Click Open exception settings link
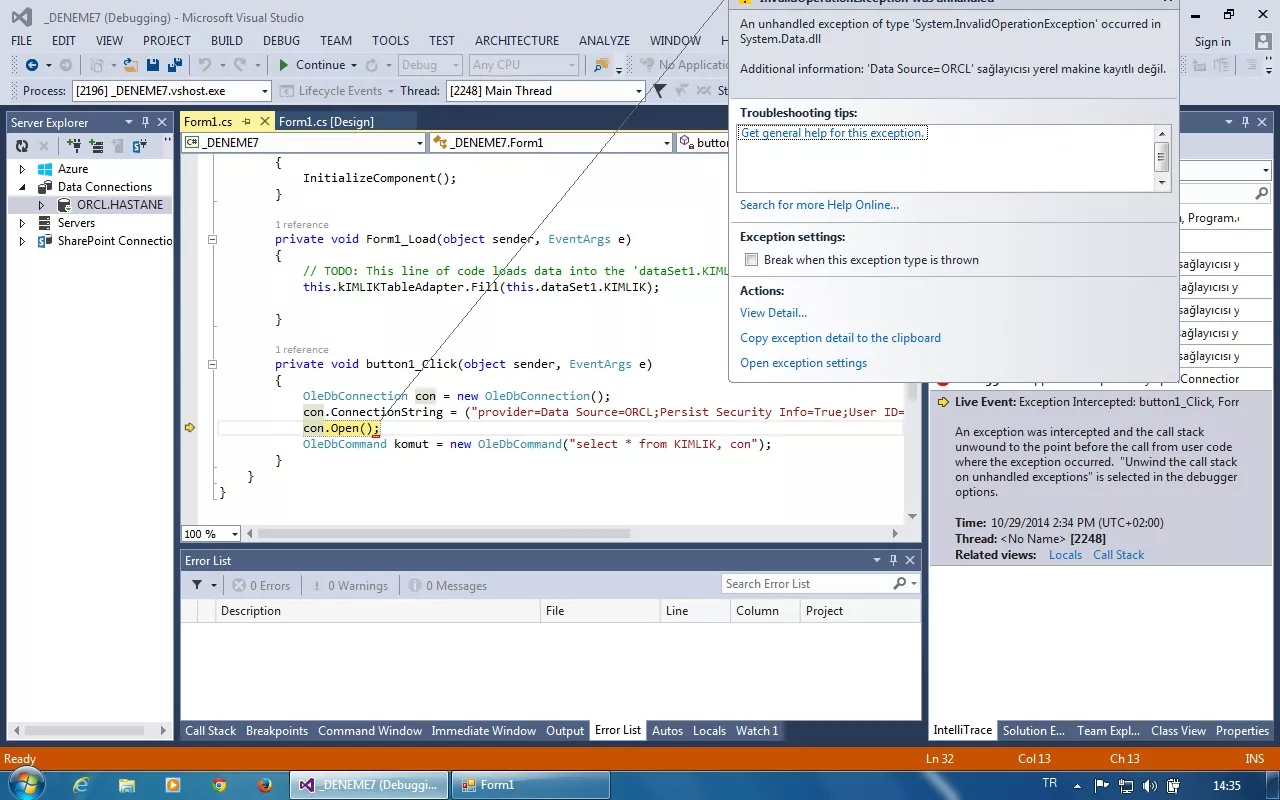This screenshot has height=800, width=1280. click(803, 363)
